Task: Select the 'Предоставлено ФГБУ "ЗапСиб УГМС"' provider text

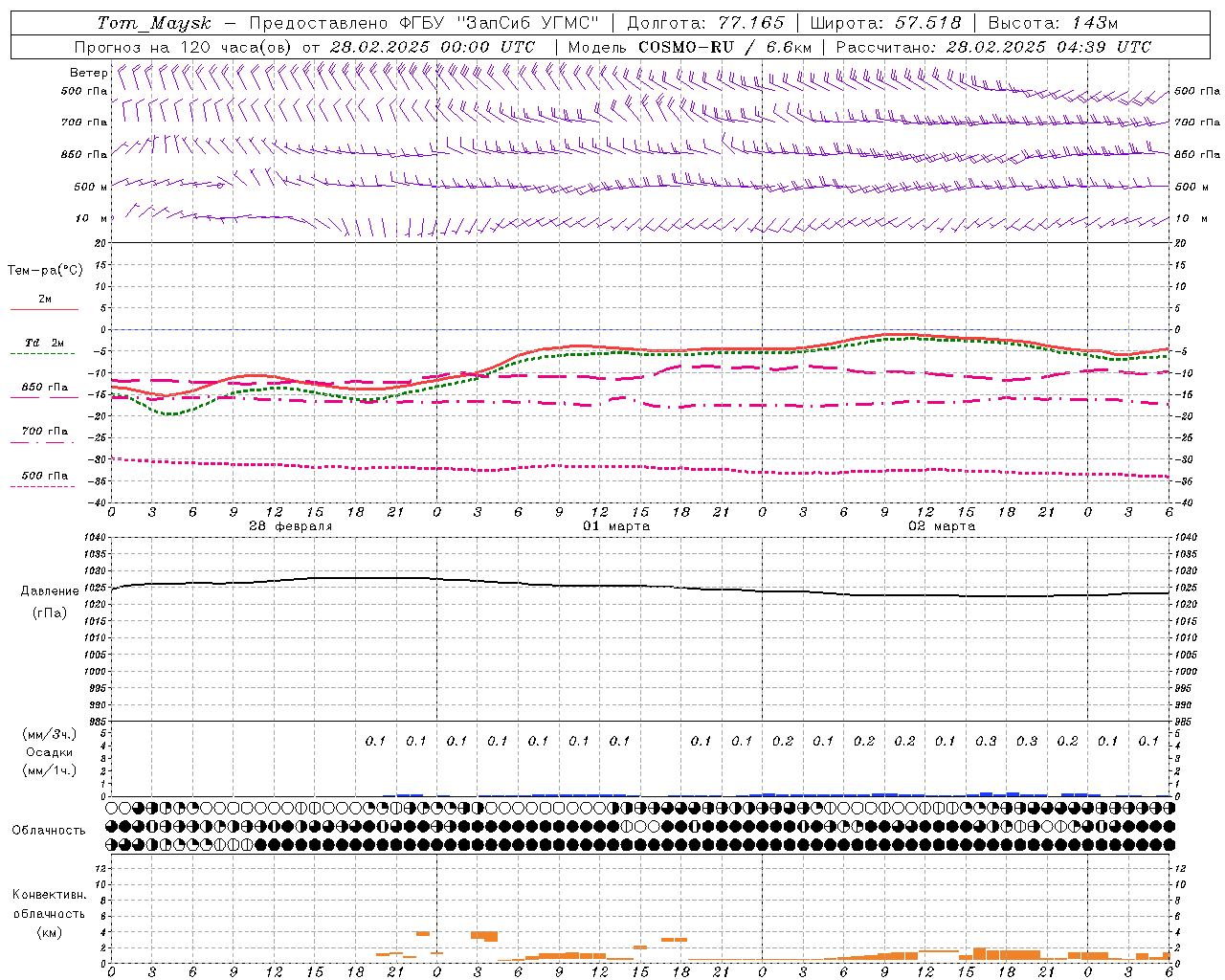Action: pyautogui.click(x=424, y=23)
